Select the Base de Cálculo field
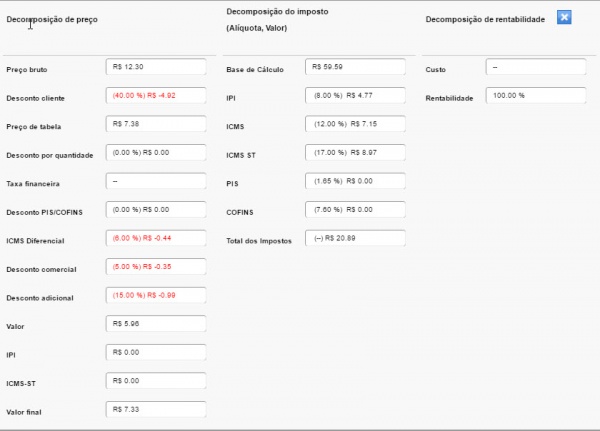This screenshot has width=600, height=431. click(355, 67)
